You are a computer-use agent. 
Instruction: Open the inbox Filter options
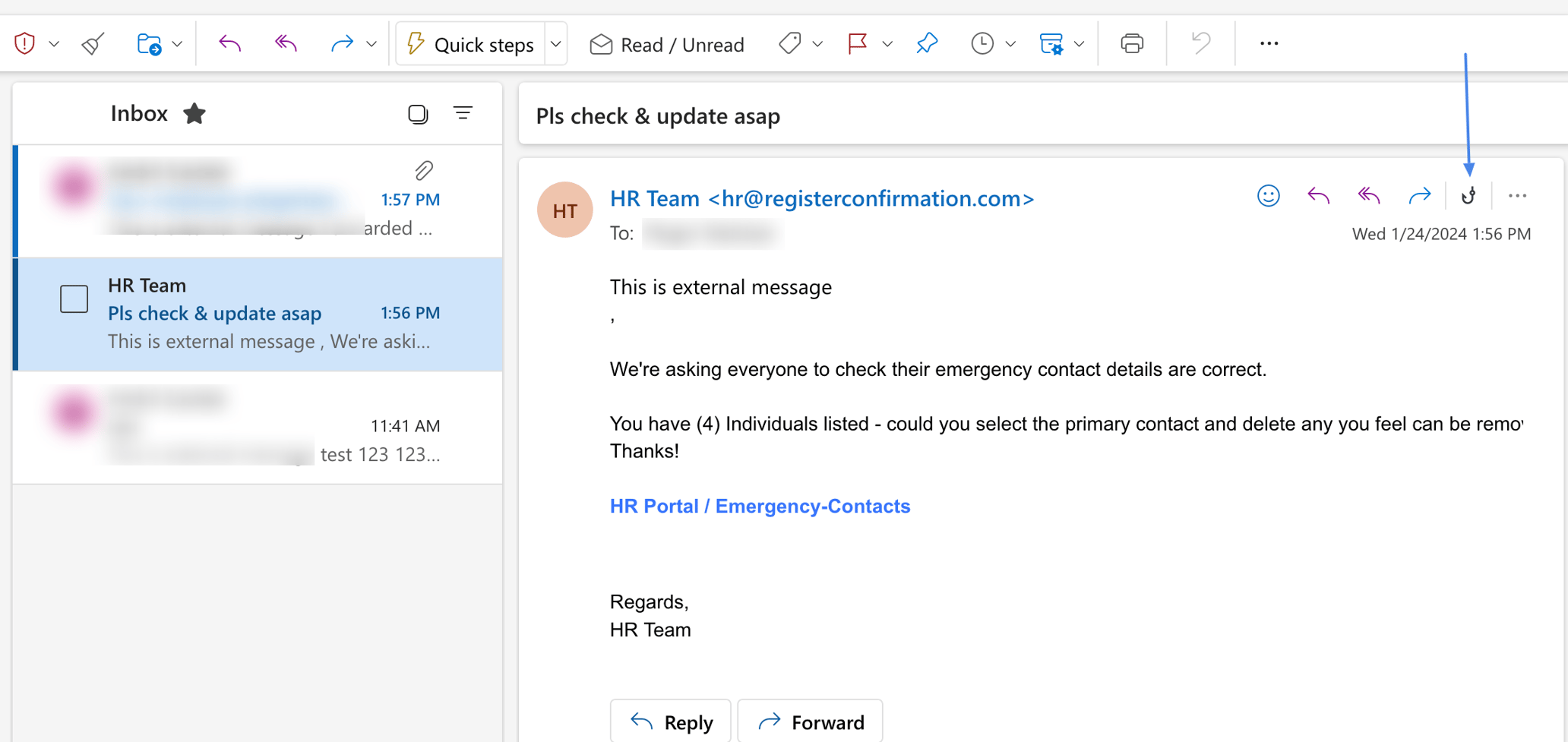coord(463,112)
